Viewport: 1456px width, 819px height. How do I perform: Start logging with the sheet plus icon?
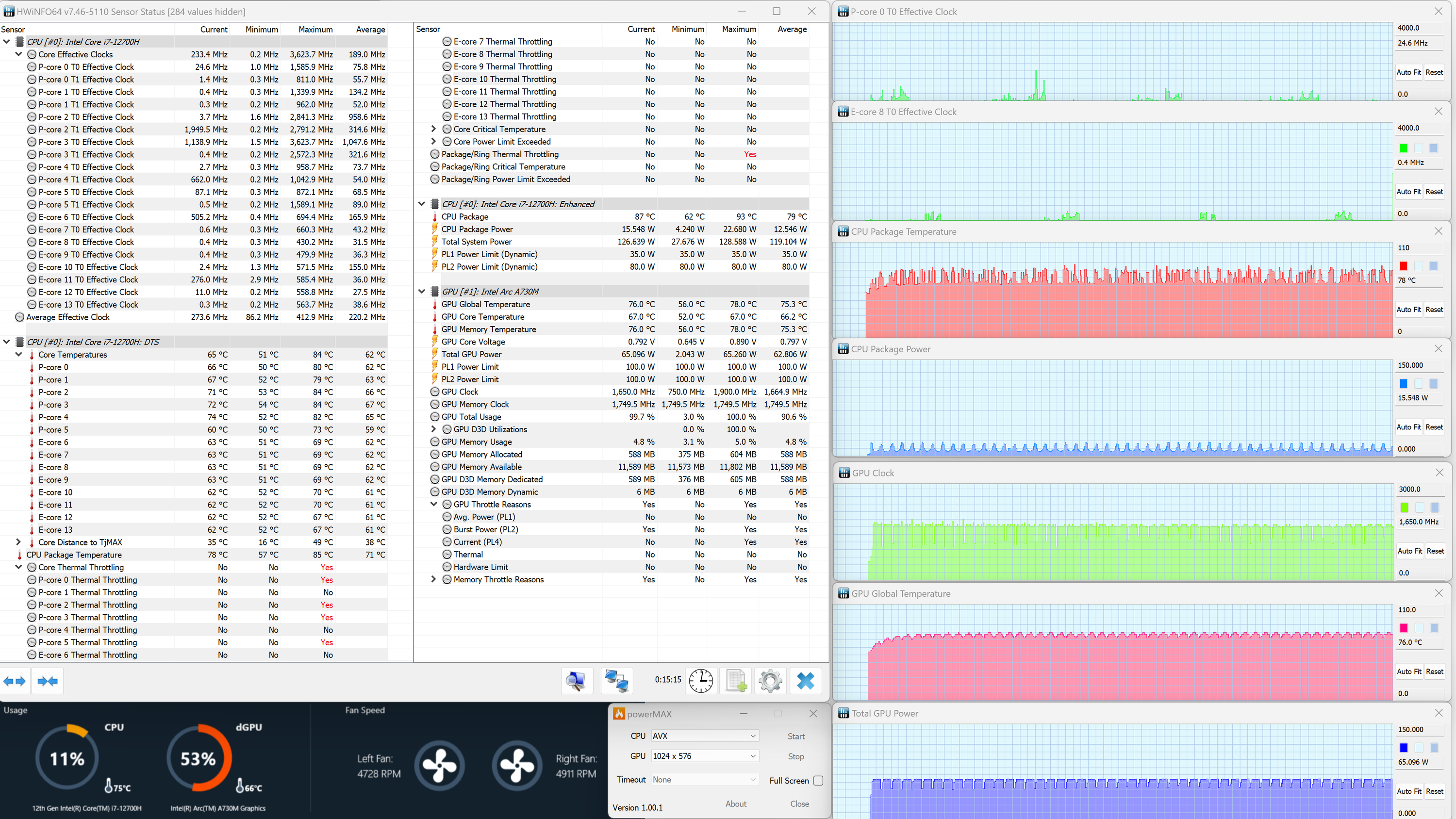click(x=736, y=681)
